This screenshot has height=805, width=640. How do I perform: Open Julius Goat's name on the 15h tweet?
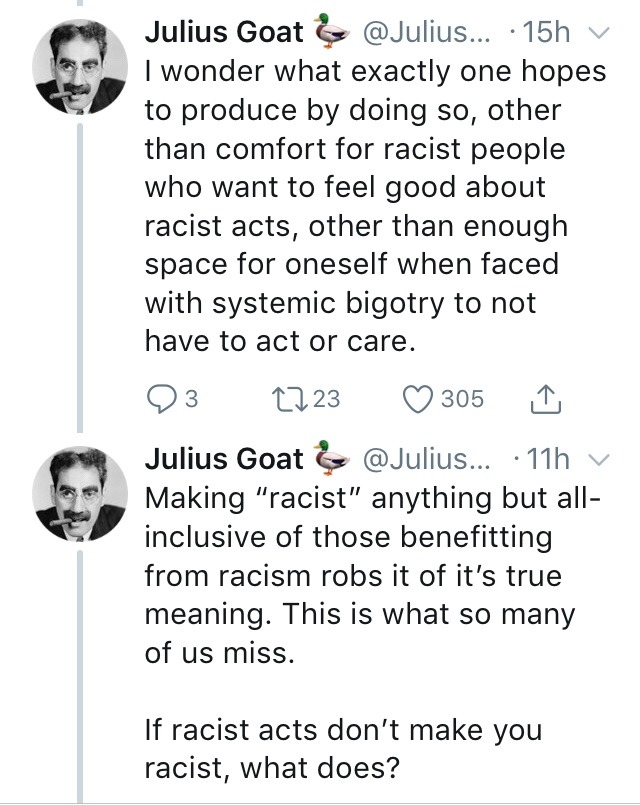pos(224,33)
